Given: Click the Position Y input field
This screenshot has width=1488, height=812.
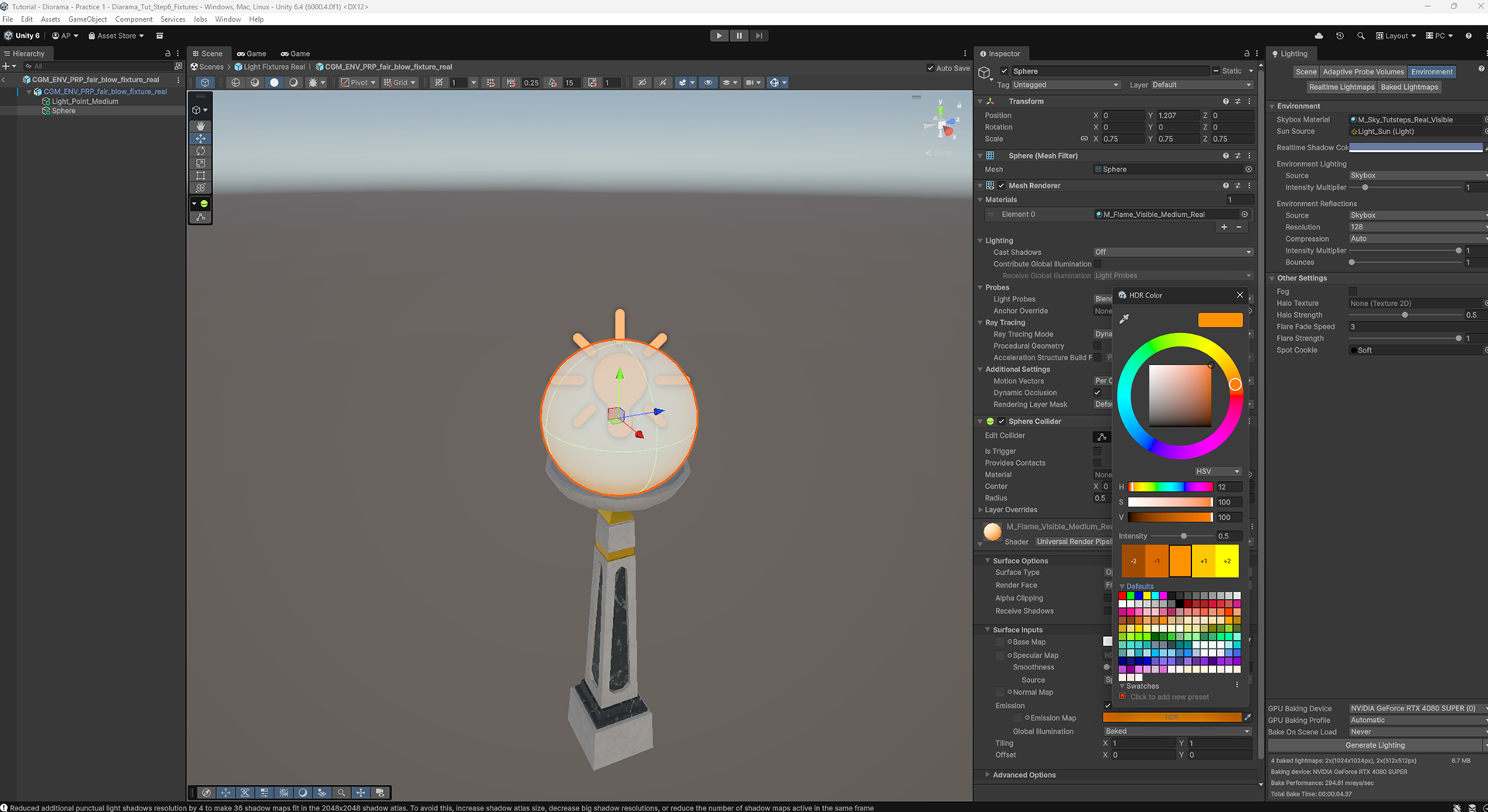Looking at the screenshot, I should point(1178,115).
